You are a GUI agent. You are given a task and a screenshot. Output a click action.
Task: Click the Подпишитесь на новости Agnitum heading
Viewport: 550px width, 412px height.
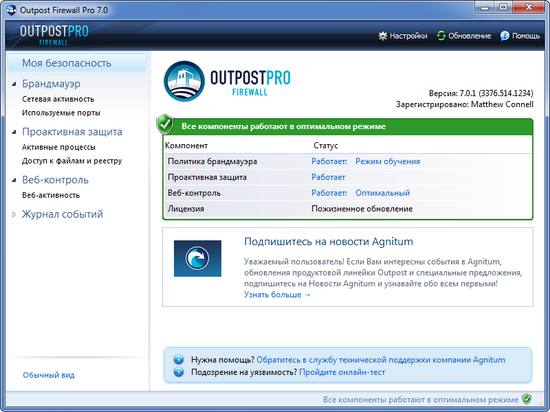coord(329,242)
